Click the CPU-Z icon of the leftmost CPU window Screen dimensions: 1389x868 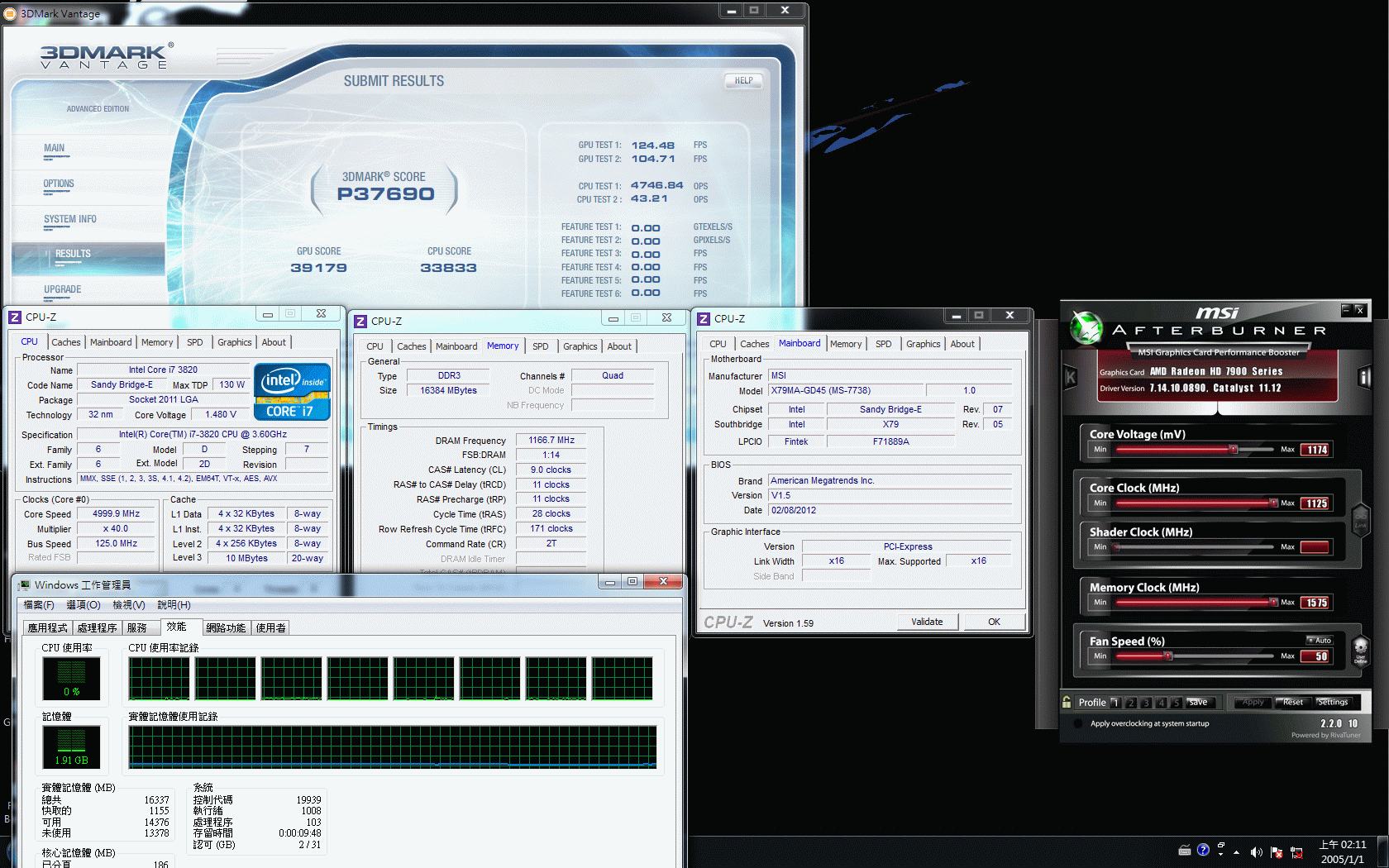(15, 317)
